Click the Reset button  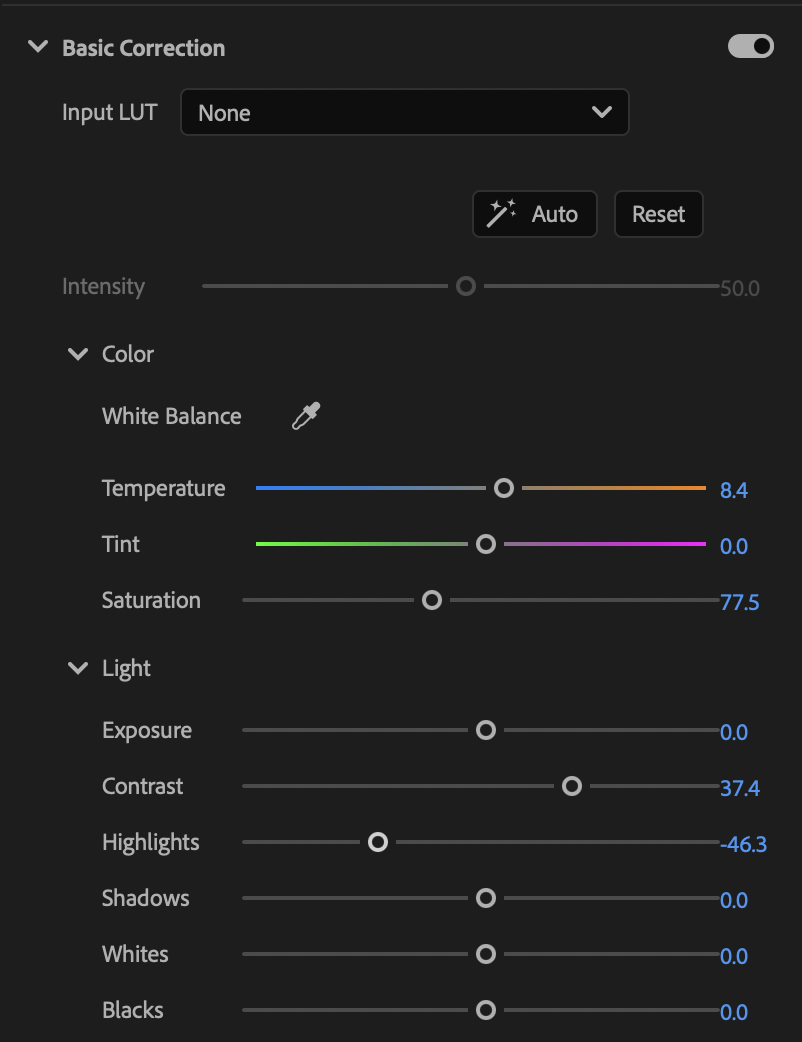(658, 214)
